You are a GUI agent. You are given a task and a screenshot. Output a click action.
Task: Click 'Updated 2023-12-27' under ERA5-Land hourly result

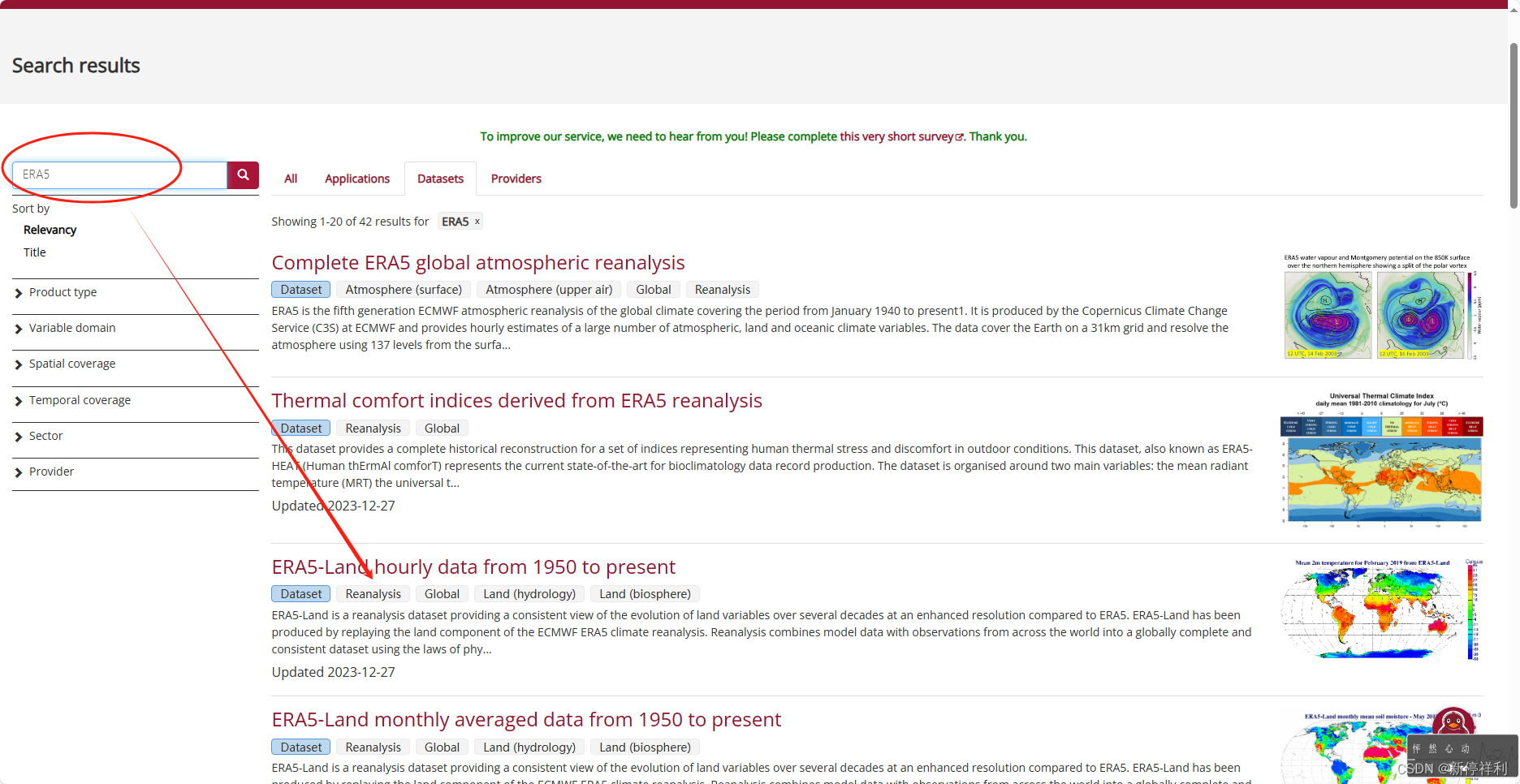click(334, 672)
